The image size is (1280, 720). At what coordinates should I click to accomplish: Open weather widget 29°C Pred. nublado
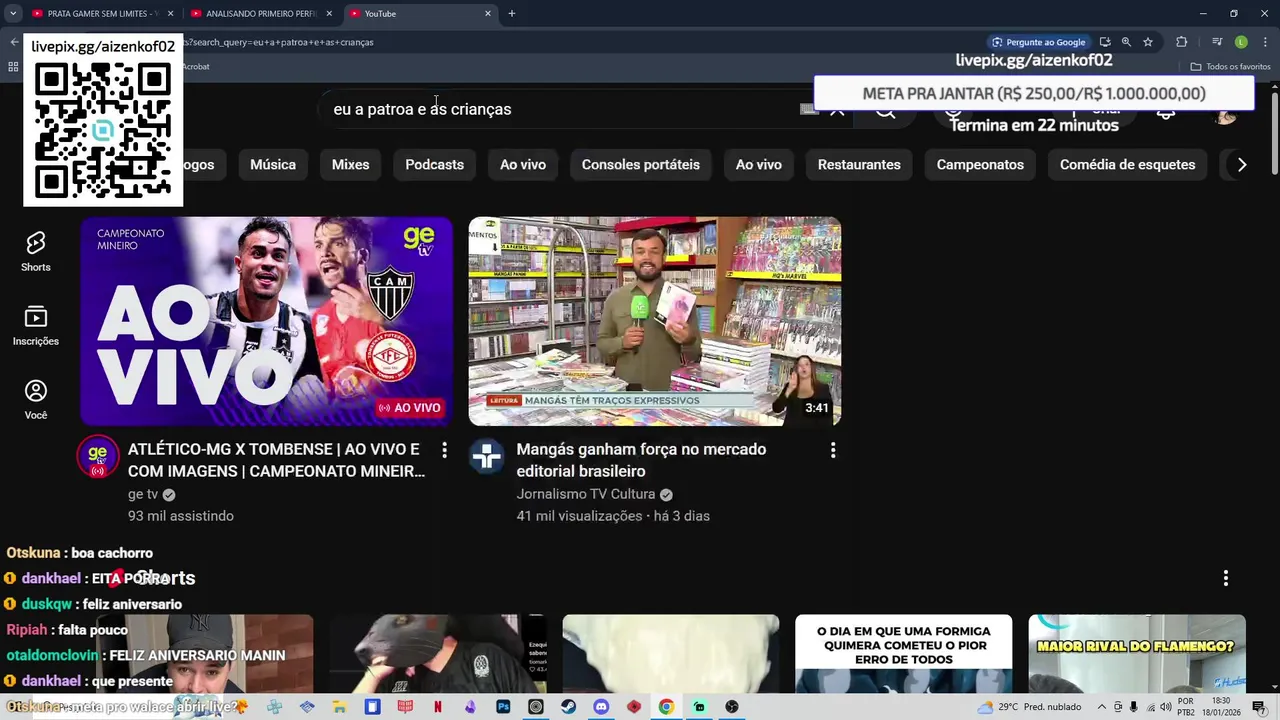(1029, 707)
